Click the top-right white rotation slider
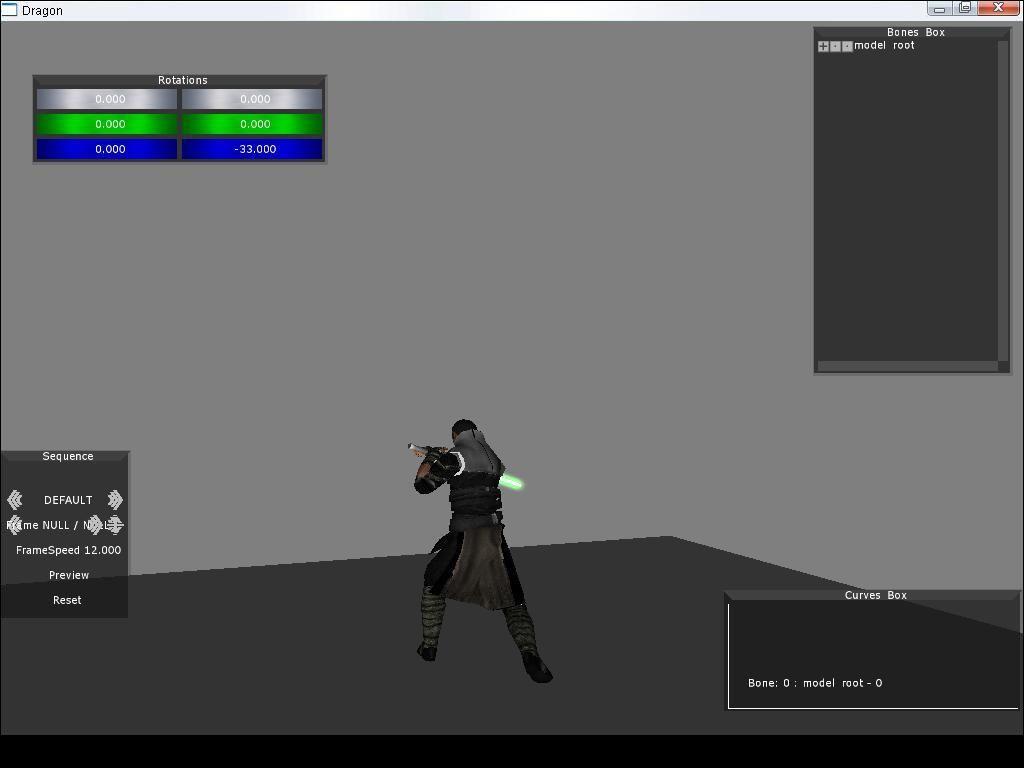 tap(252, 99)
